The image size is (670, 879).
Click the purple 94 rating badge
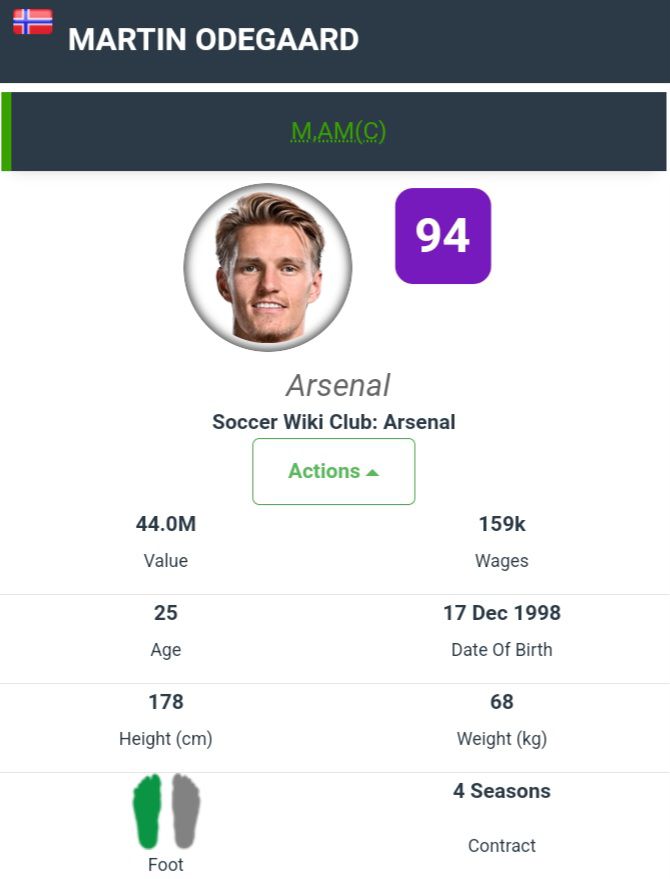[x=443, y=236]
